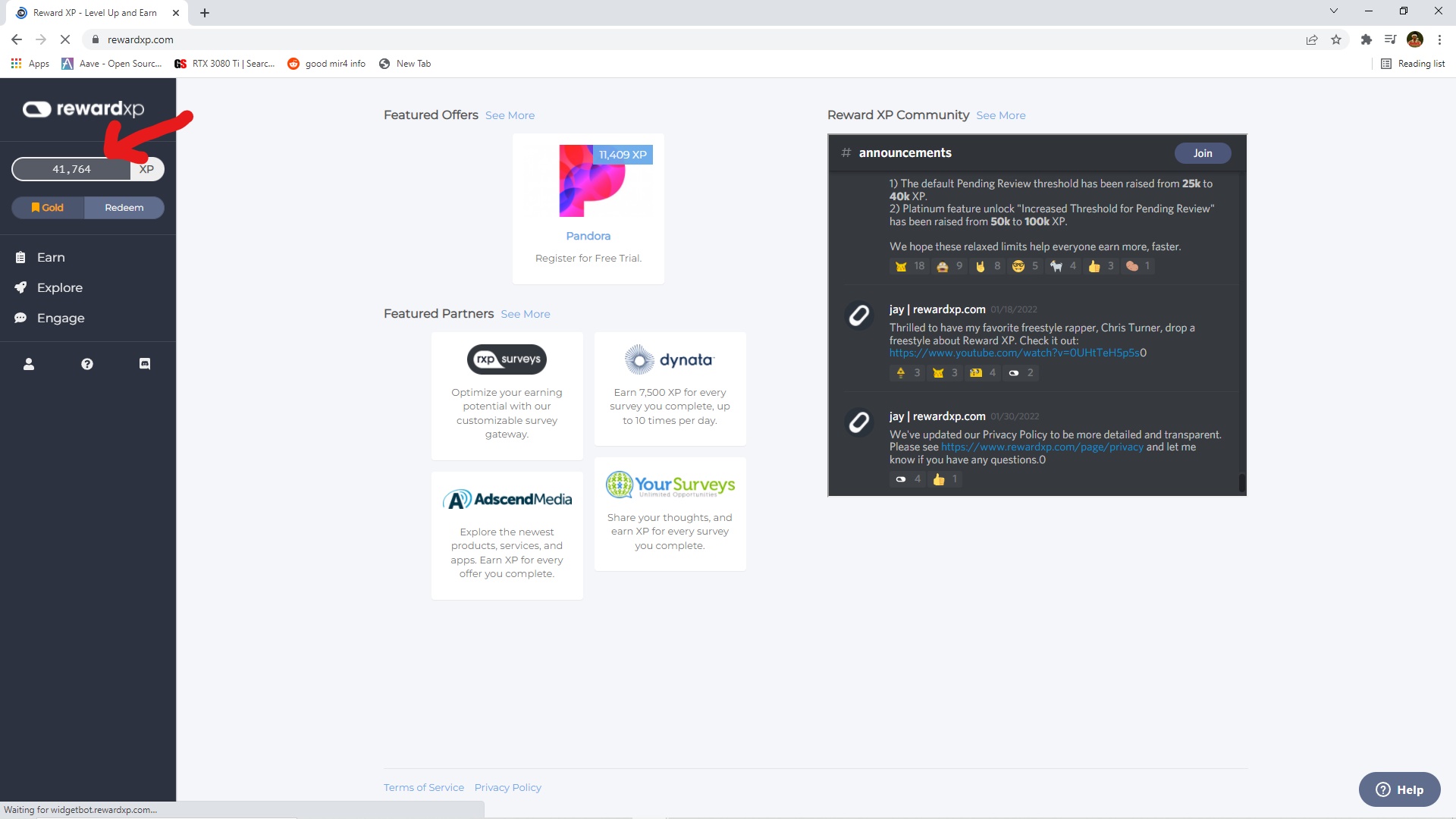Click the Redeem button

pos(124,208)
